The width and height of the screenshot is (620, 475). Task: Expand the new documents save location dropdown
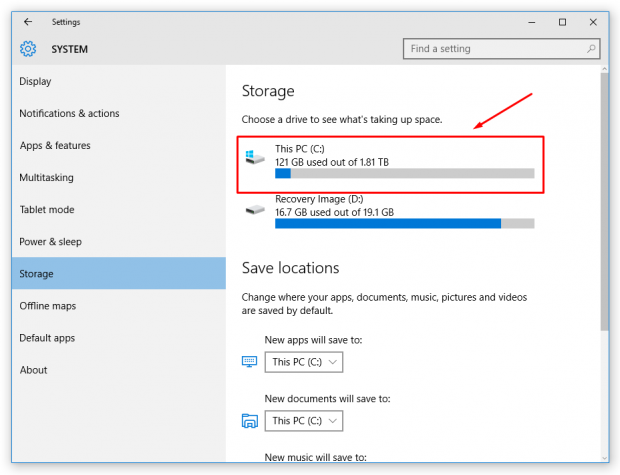[x=304, y=421]
